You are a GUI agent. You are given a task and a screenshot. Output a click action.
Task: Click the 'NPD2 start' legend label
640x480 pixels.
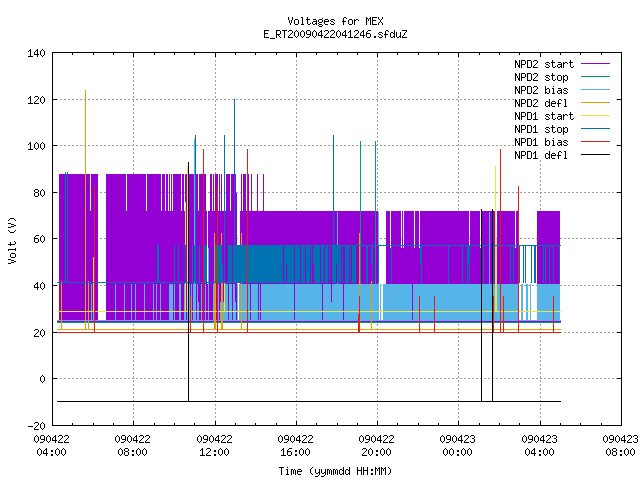544,64
